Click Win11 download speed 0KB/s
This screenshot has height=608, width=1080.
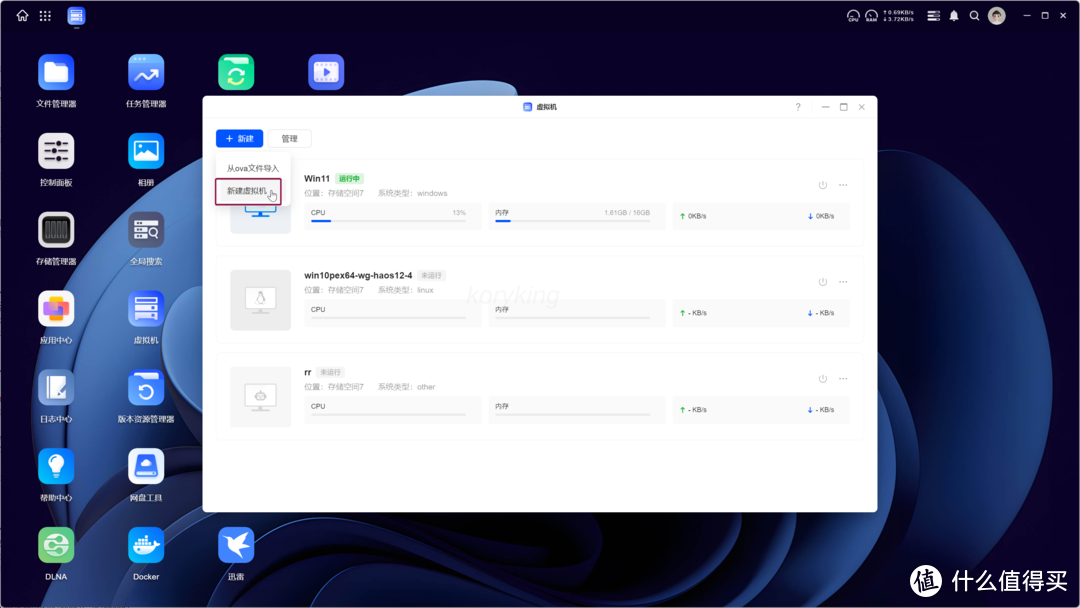(821, 216)
